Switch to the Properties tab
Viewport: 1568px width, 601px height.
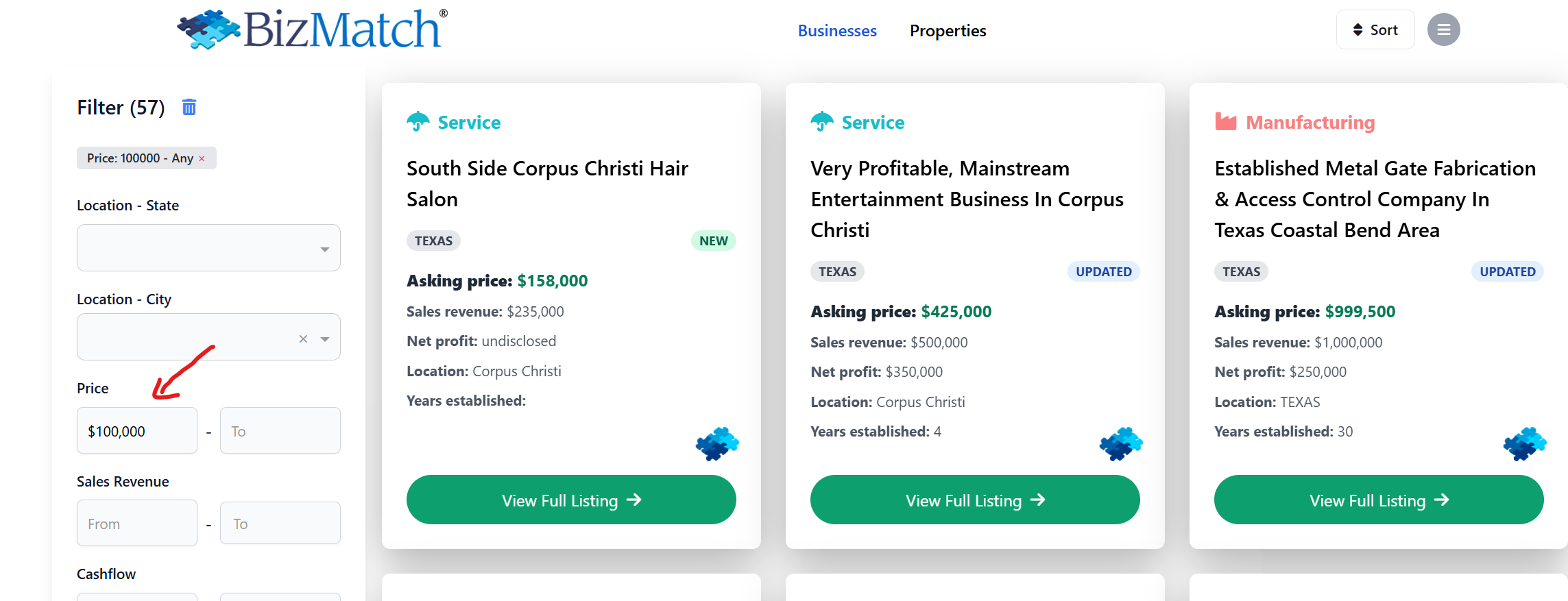click(x=948, y=31)
